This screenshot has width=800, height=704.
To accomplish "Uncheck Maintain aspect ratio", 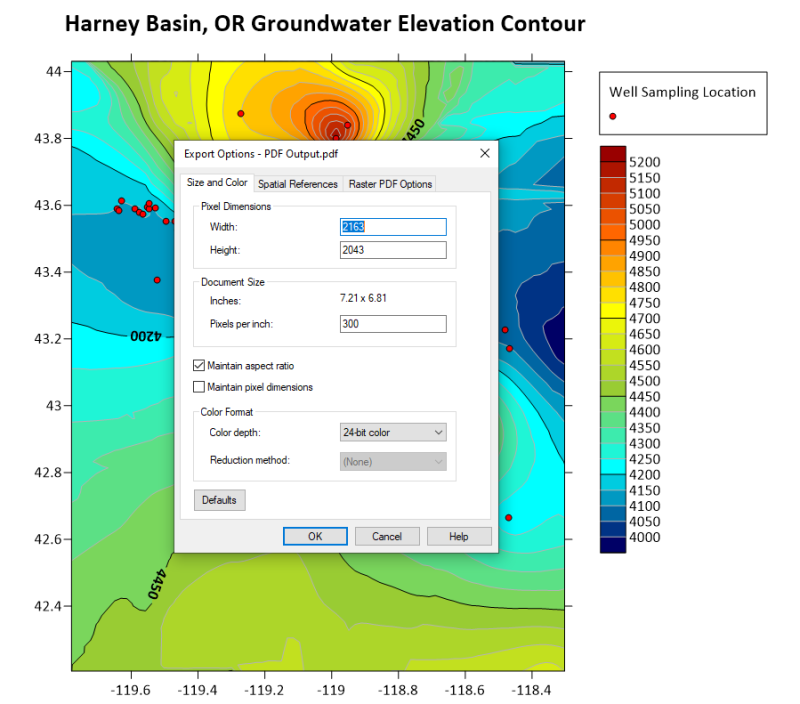I will (199, 365).
